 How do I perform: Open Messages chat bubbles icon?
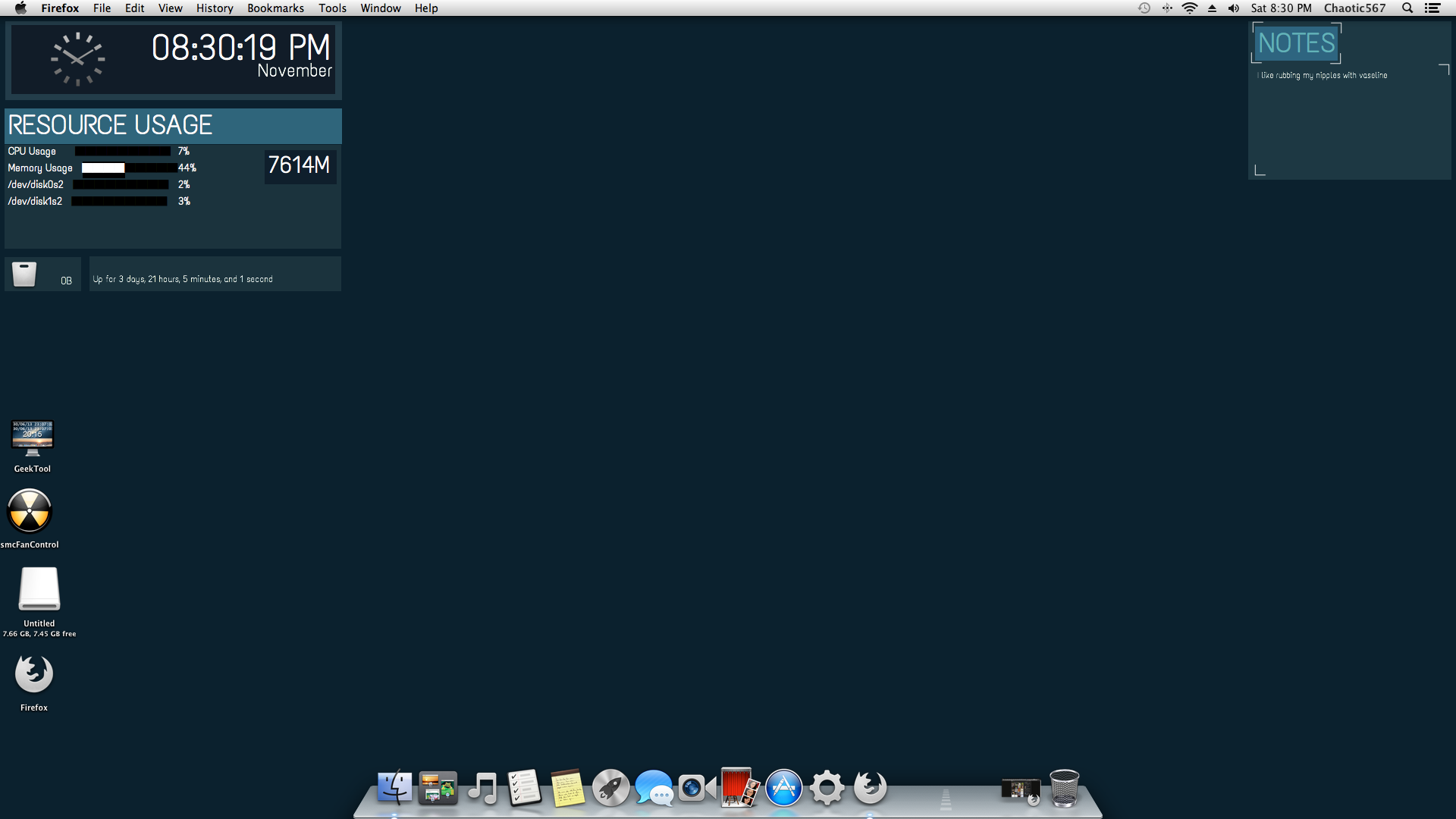coord(654,789)
